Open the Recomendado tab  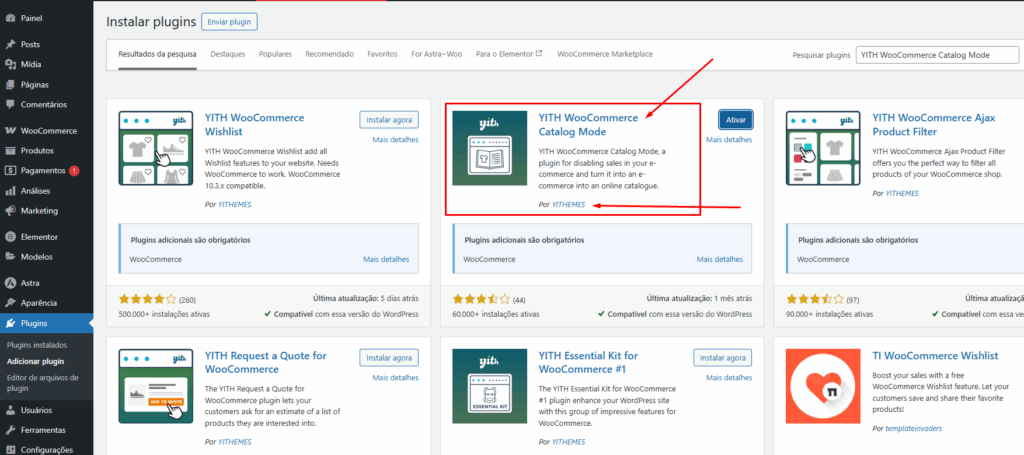click(x=330, y=54)
